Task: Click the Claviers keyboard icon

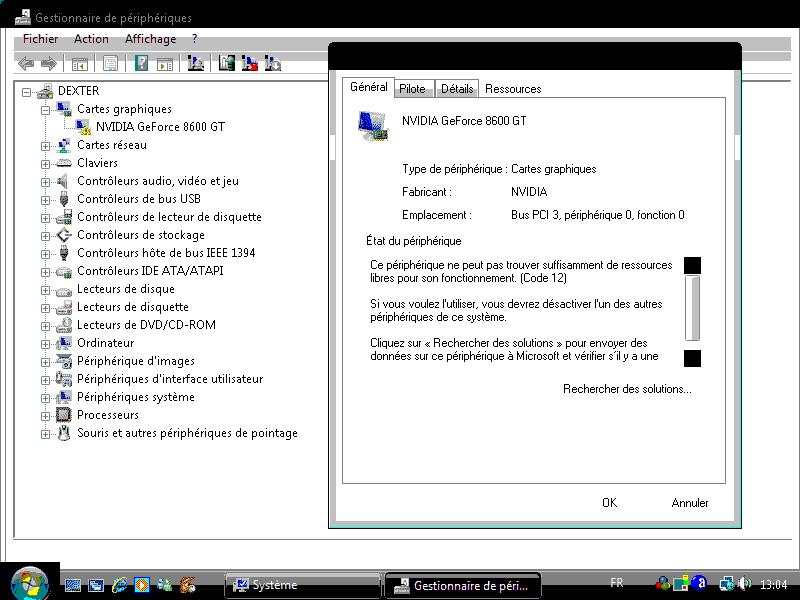Action: point(64,163)
